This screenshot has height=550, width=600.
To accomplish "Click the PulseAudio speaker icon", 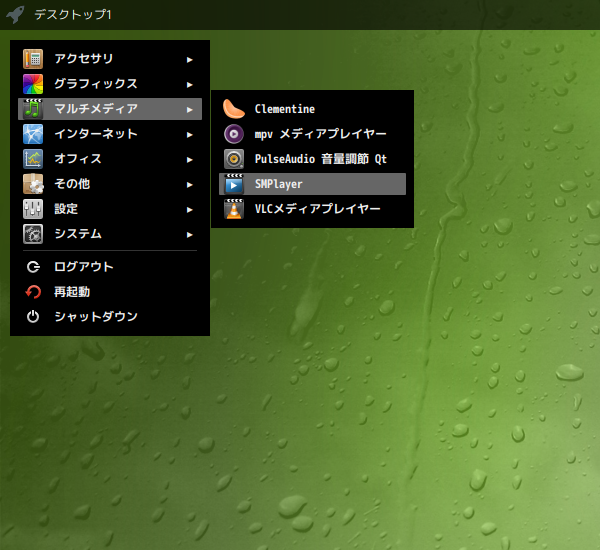I will coord(234,159).
